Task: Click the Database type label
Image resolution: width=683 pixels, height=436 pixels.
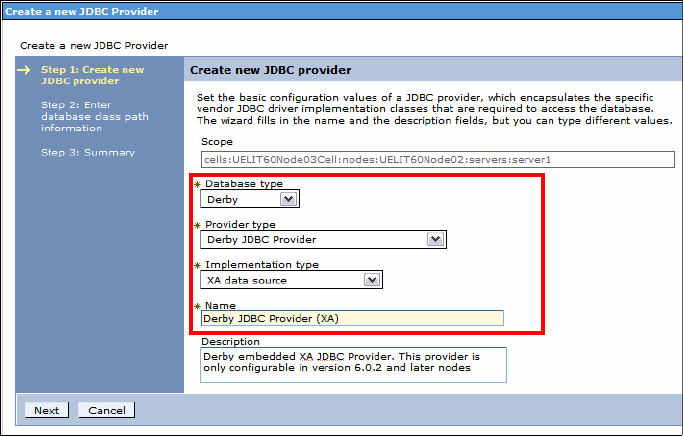Action: 244,184
